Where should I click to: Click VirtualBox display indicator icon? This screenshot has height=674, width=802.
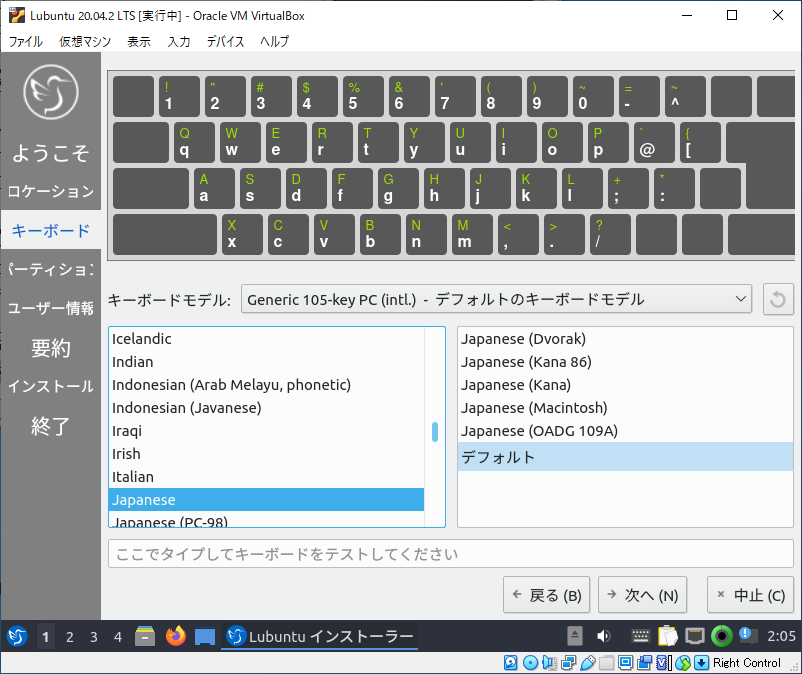(626, 663)
